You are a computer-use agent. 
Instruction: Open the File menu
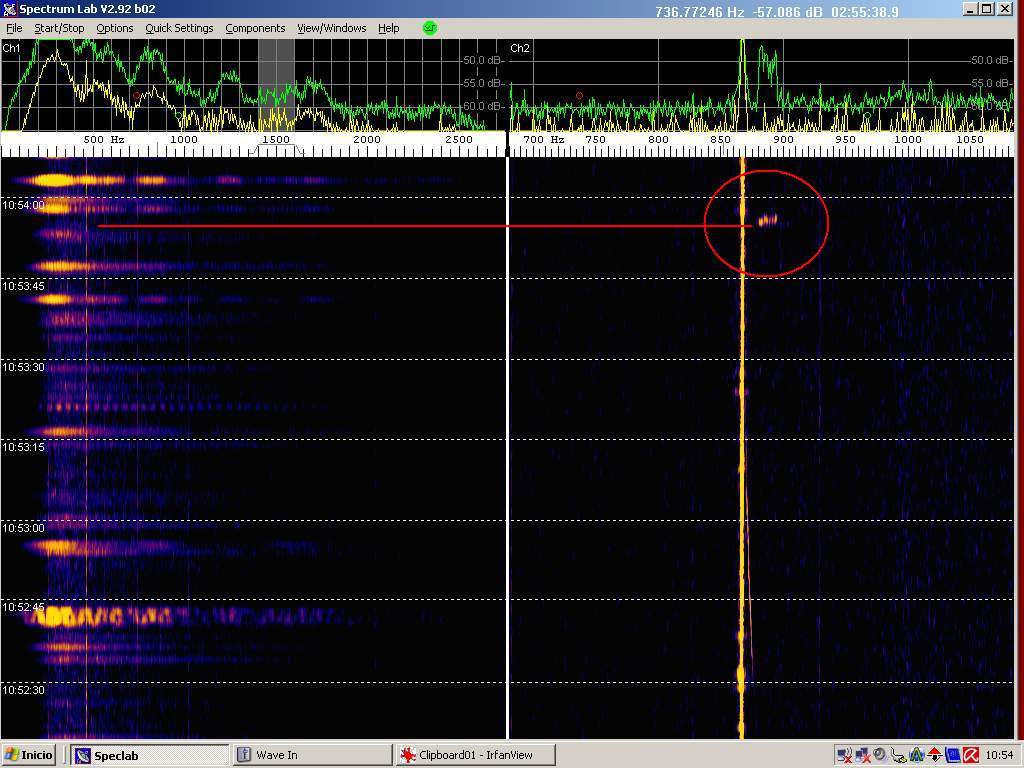click(x=14, y=28)
